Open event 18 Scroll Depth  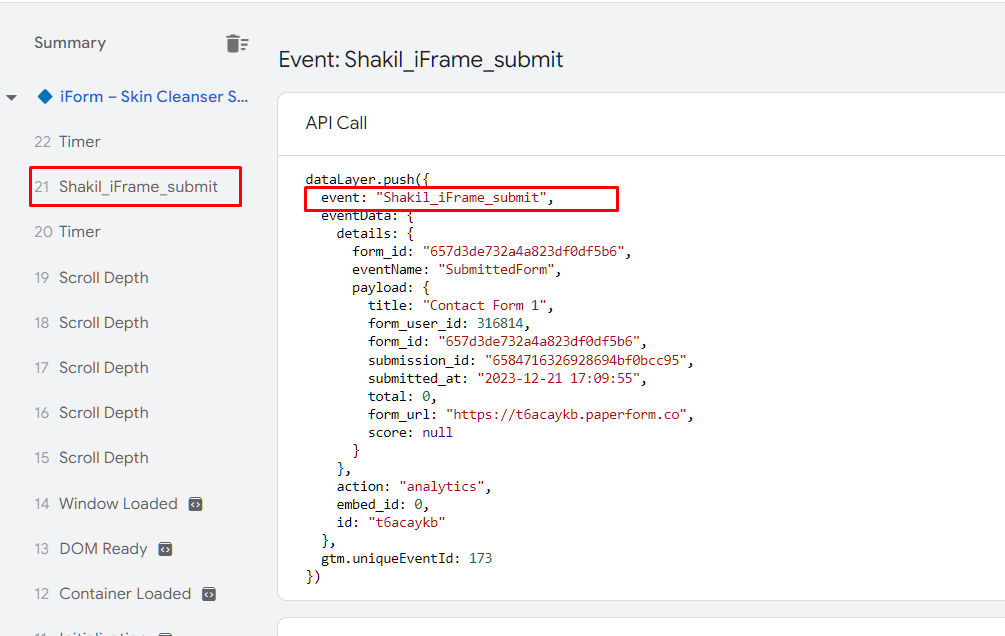(103, 323)
